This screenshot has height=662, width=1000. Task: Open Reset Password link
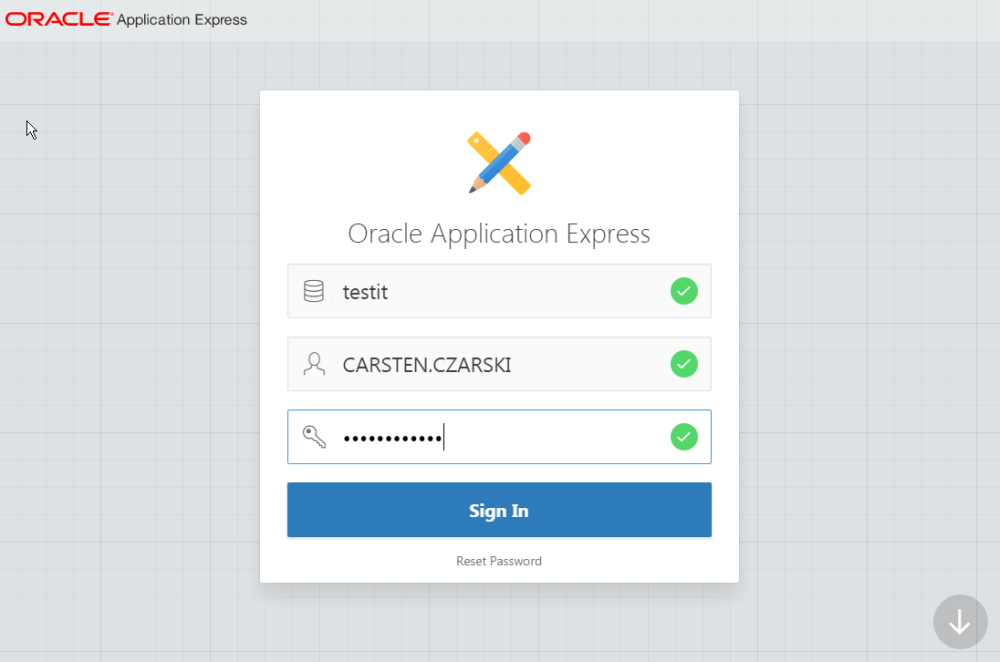498,561
